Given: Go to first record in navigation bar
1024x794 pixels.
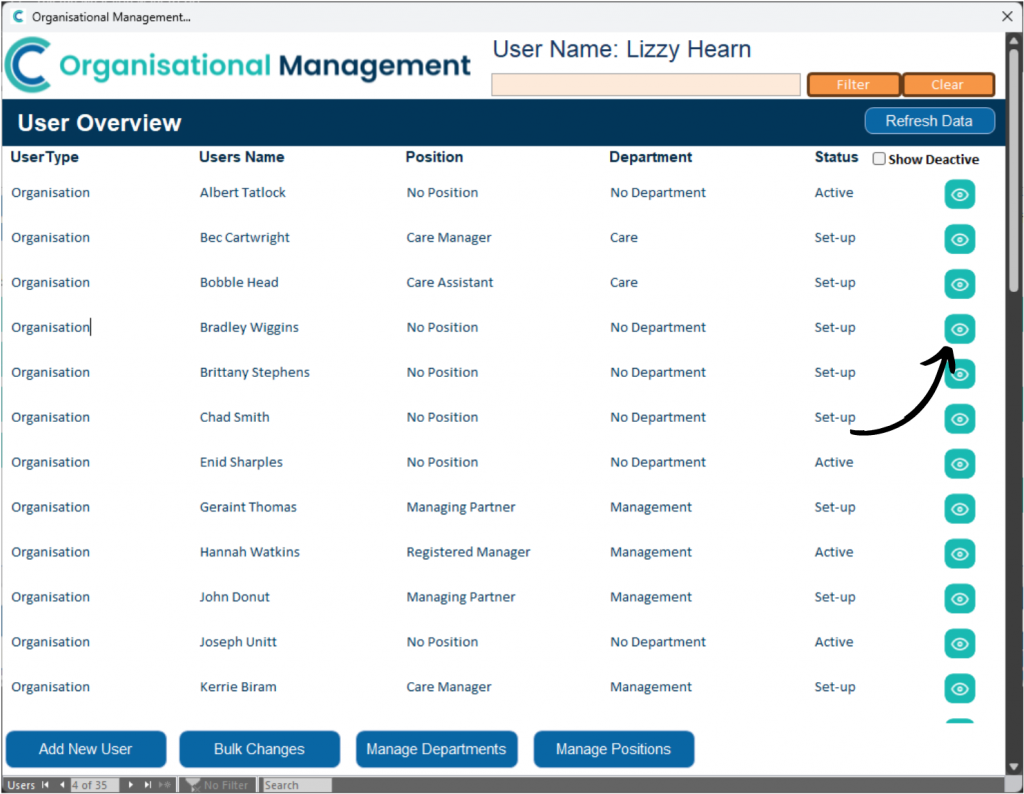Looking at the screenshot, I should (x=45, y=785).
